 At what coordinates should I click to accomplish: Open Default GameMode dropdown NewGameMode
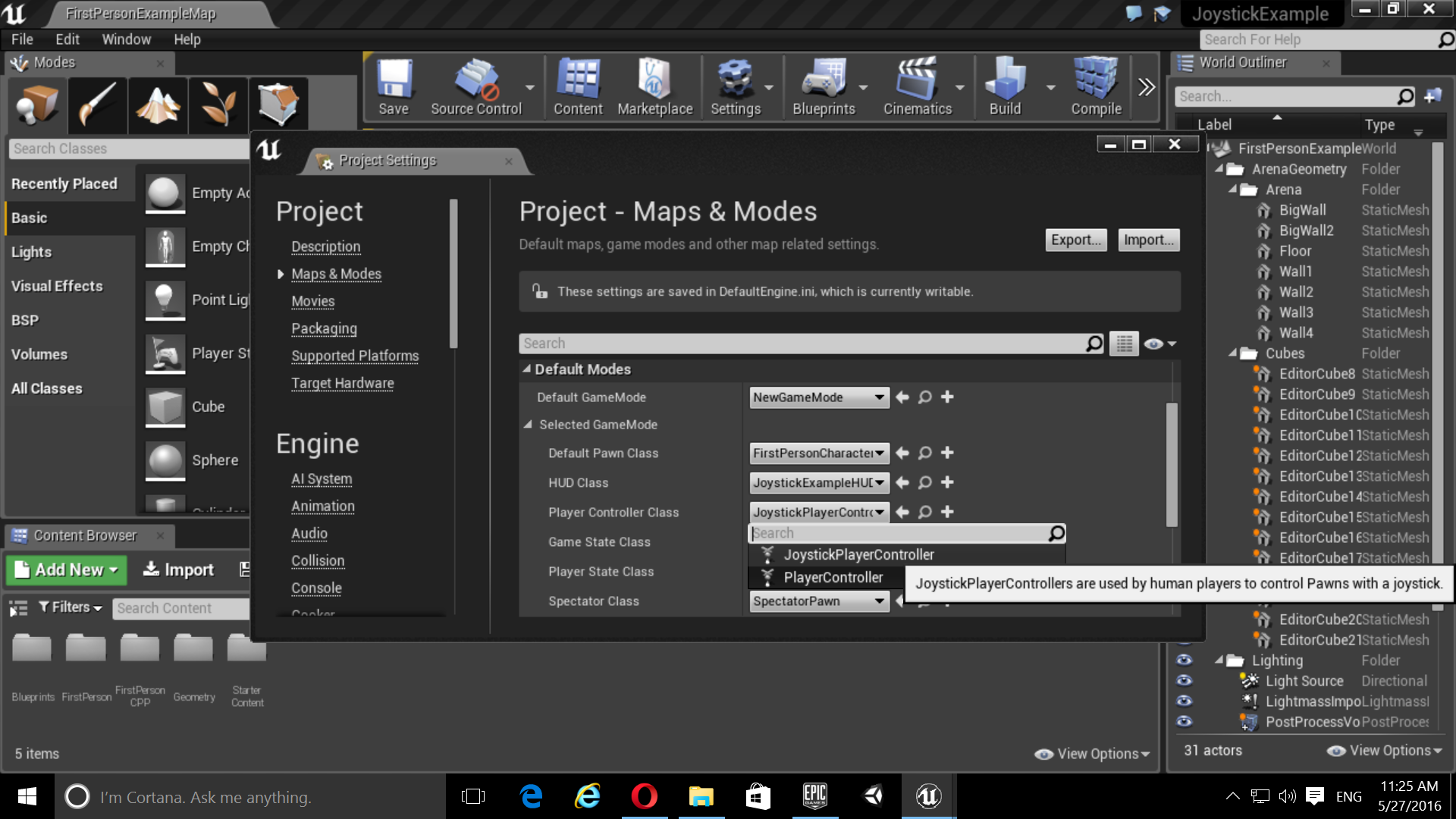coord(819,397)
